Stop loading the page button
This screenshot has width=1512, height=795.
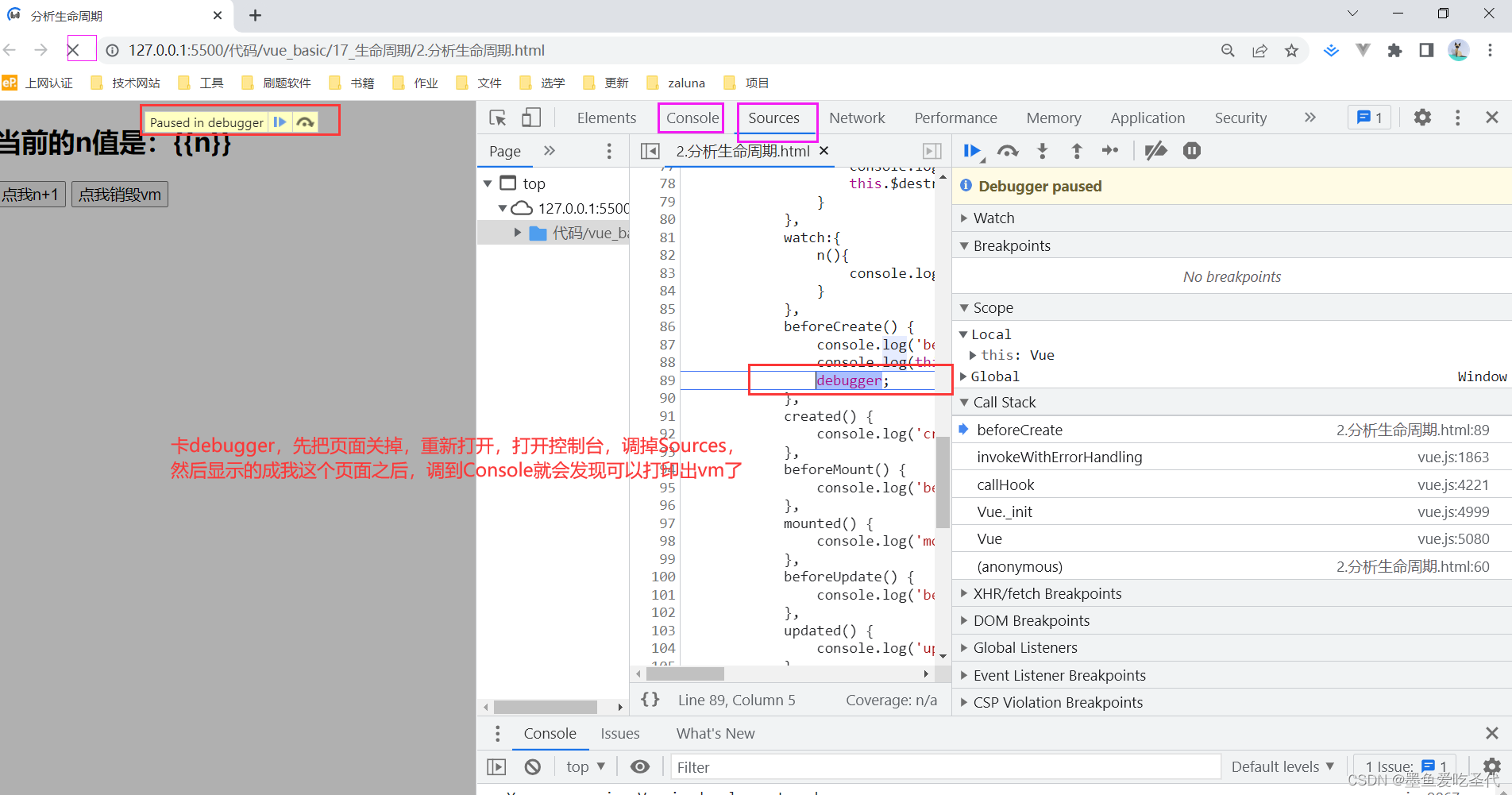pyautogui.click(x=73, y=50)
